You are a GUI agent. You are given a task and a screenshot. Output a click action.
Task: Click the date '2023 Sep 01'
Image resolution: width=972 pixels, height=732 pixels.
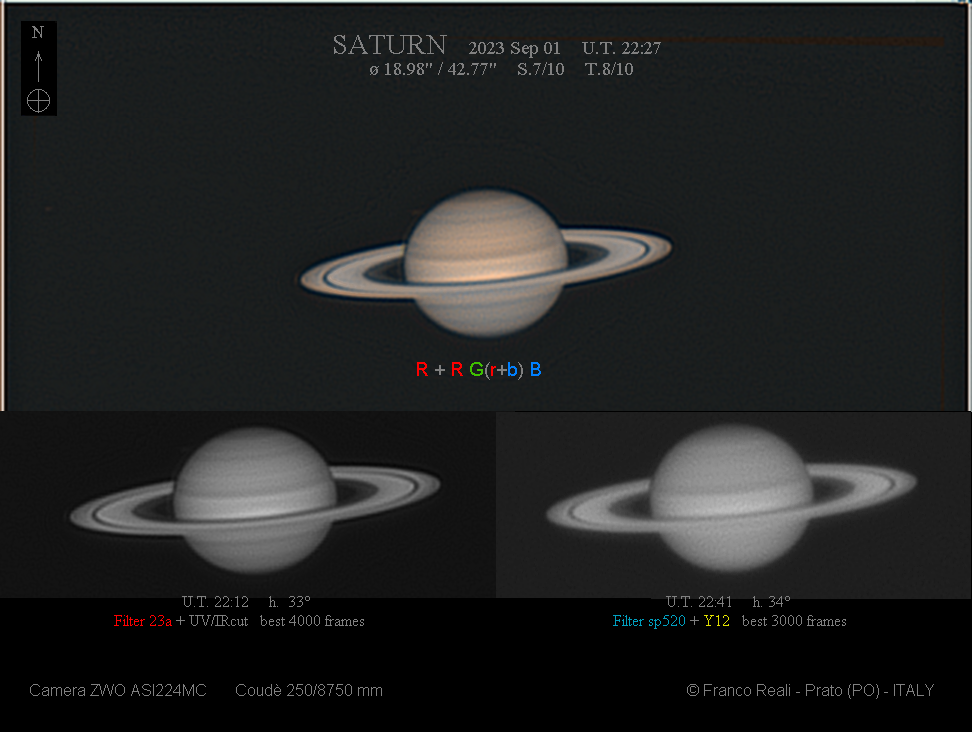tap(514, 48)
